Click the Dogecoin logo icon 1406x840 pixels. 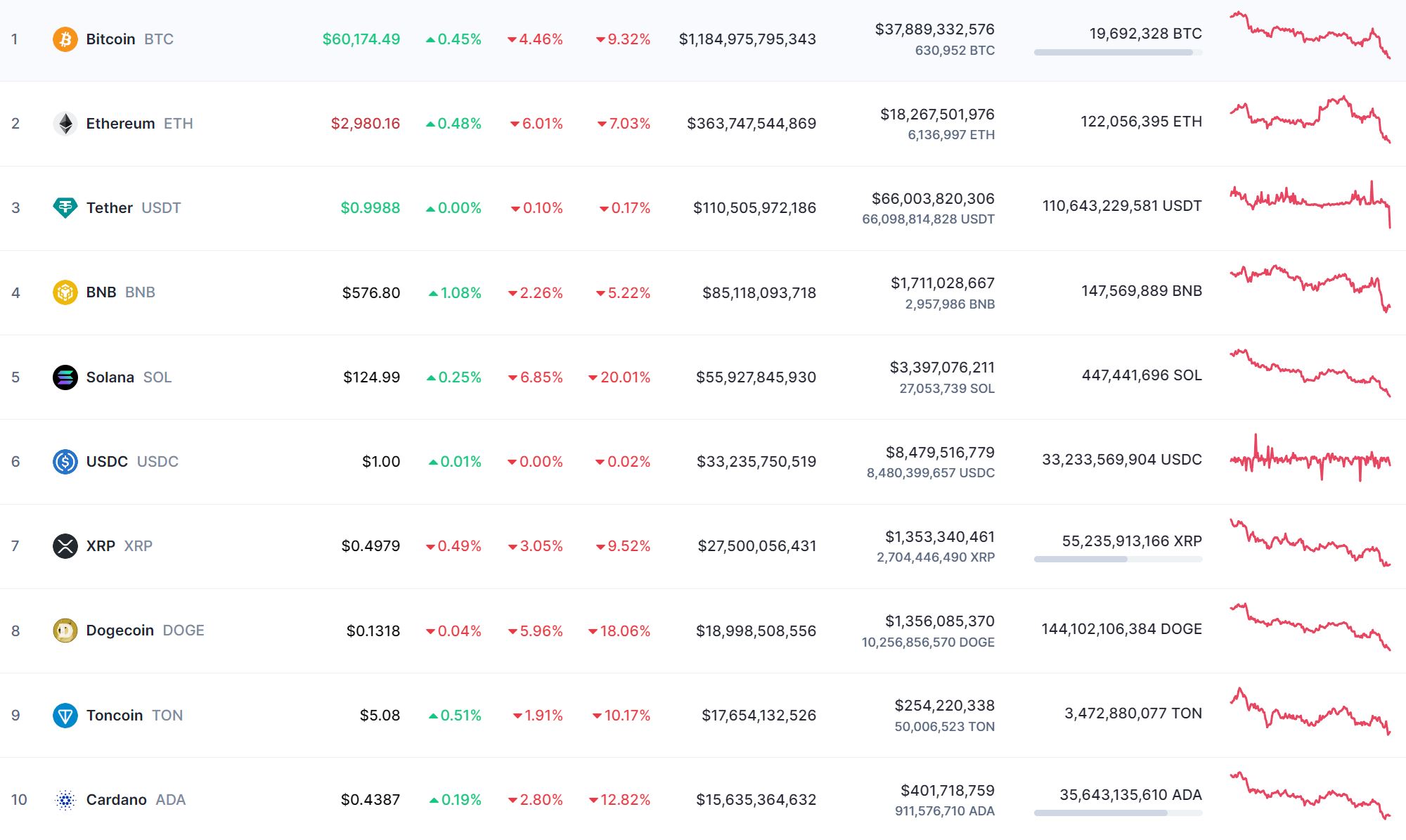65,631
